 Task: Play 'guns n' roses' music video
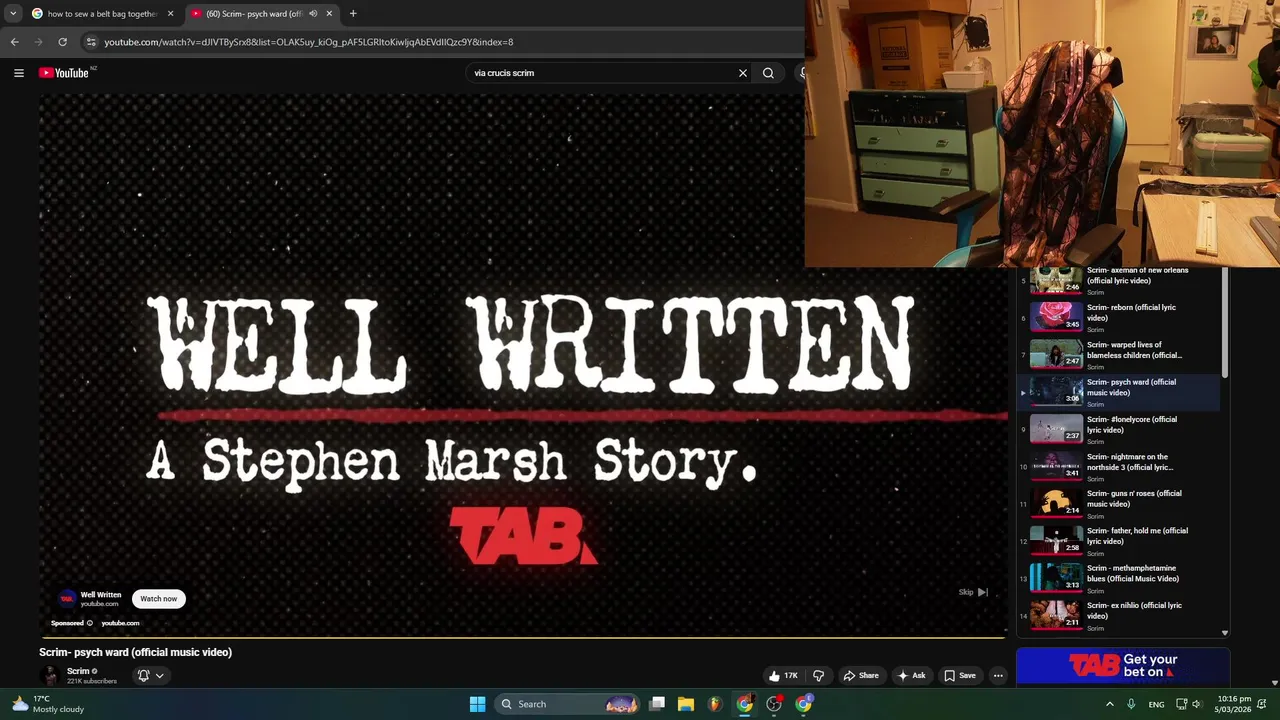click(x=1118, y=504)
